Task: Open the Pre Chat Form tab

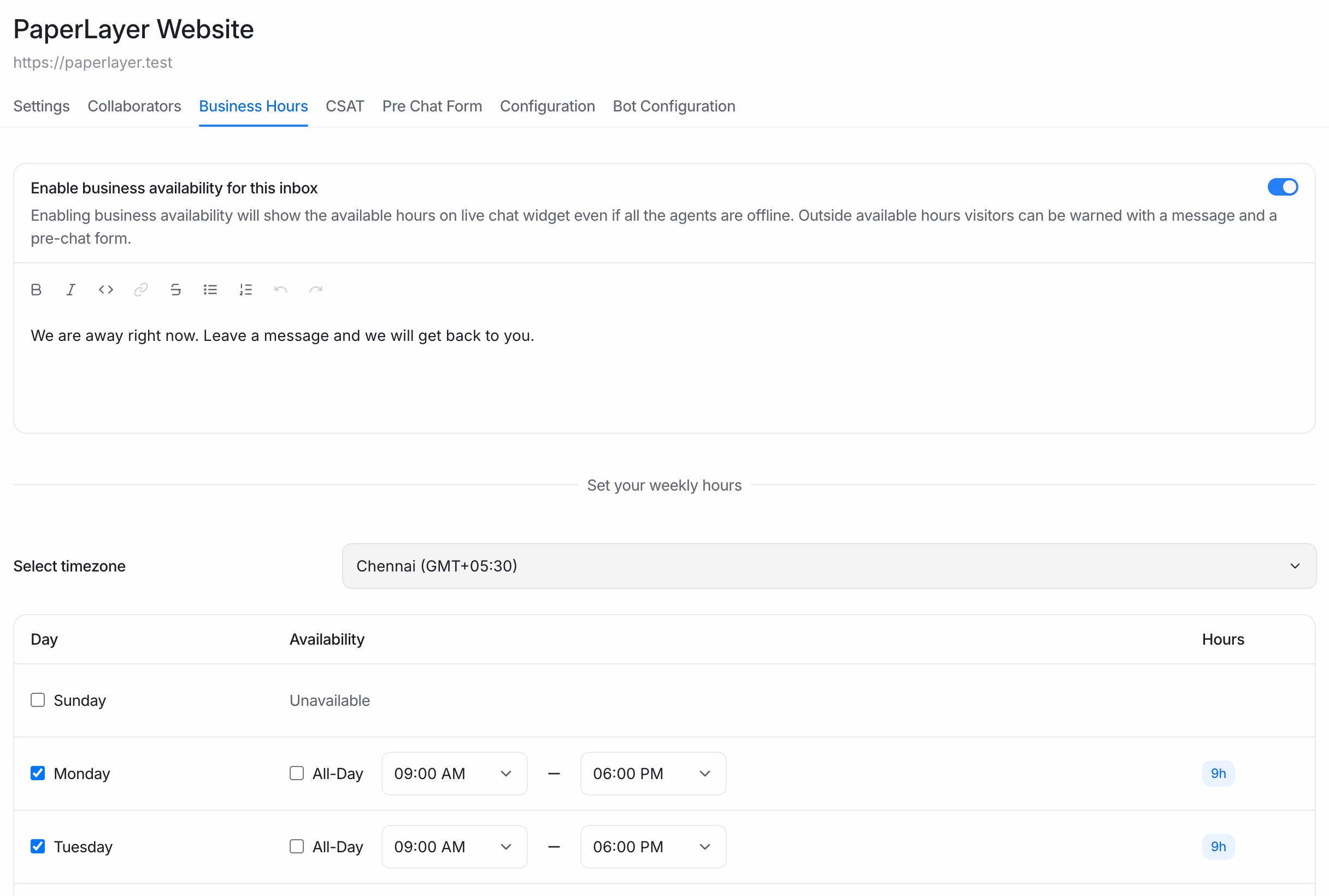Action: point(432,107)
